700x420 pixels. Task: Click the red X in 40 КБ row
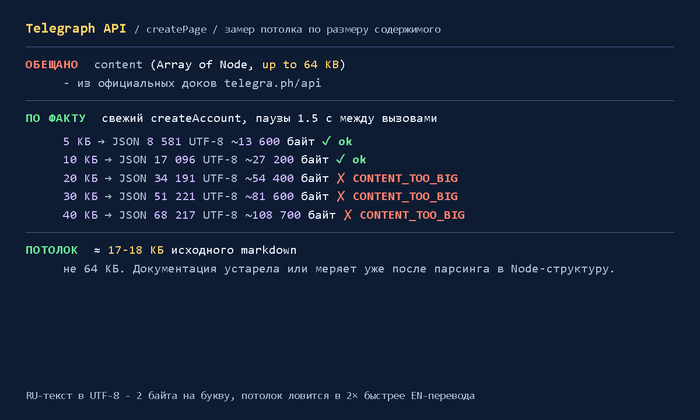coord(348,215)
